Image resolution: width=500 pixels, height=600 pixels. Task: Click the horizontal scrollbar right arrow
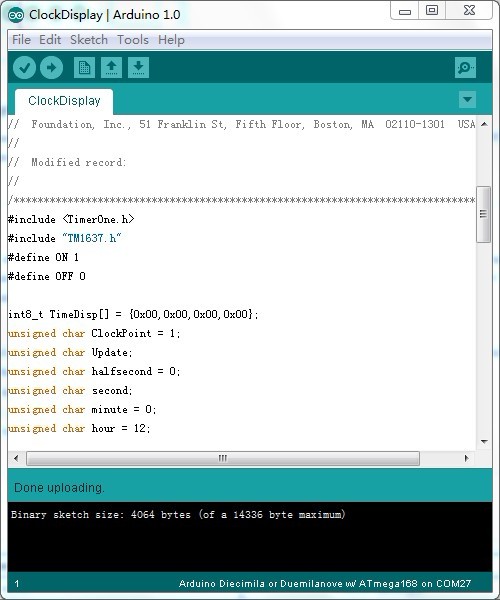click(466, 458)
